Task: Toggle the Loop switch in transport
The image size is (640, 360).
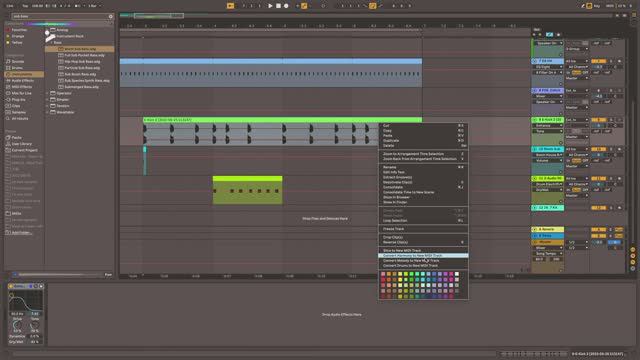Action: [373, 6]
